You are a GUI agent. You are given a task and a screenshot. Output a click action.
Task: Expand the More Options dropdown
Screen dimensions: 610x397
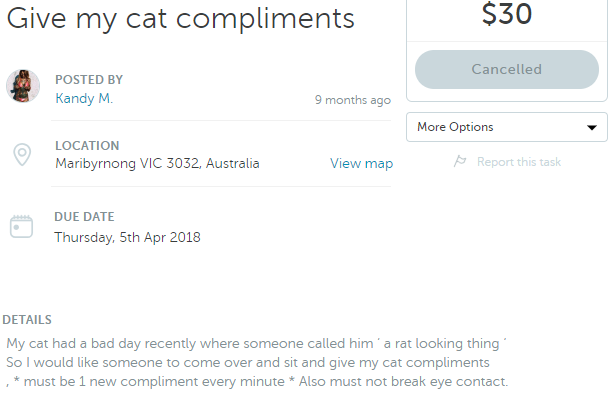[x=507, y=127]
